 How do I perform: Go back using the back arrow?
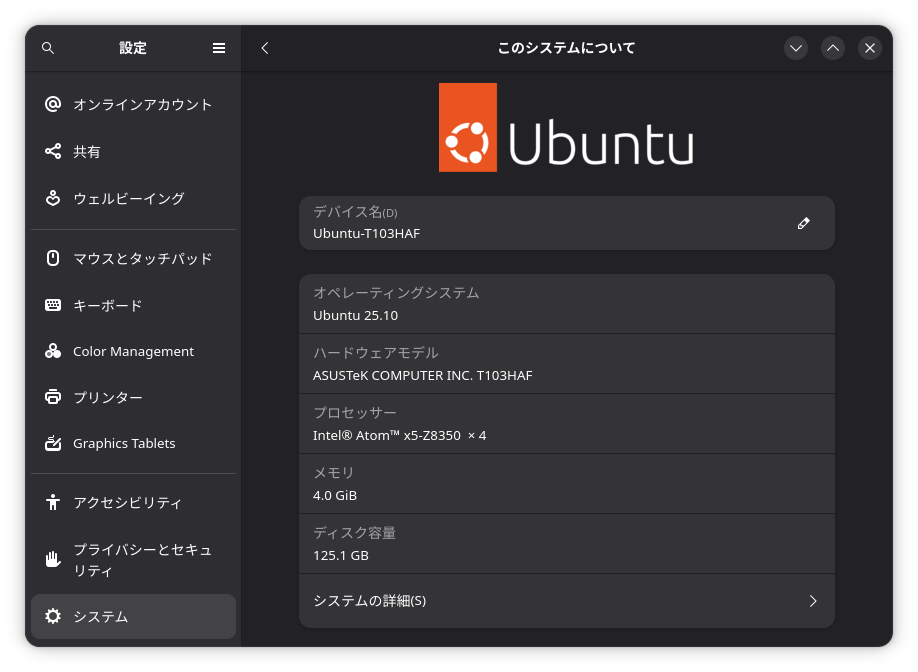tap(264, 47)
